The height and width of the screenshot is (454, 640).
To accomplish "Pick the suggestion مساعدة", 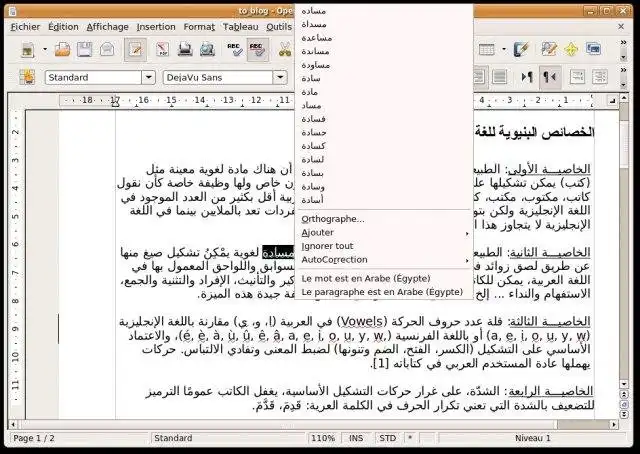I will 384,38.
